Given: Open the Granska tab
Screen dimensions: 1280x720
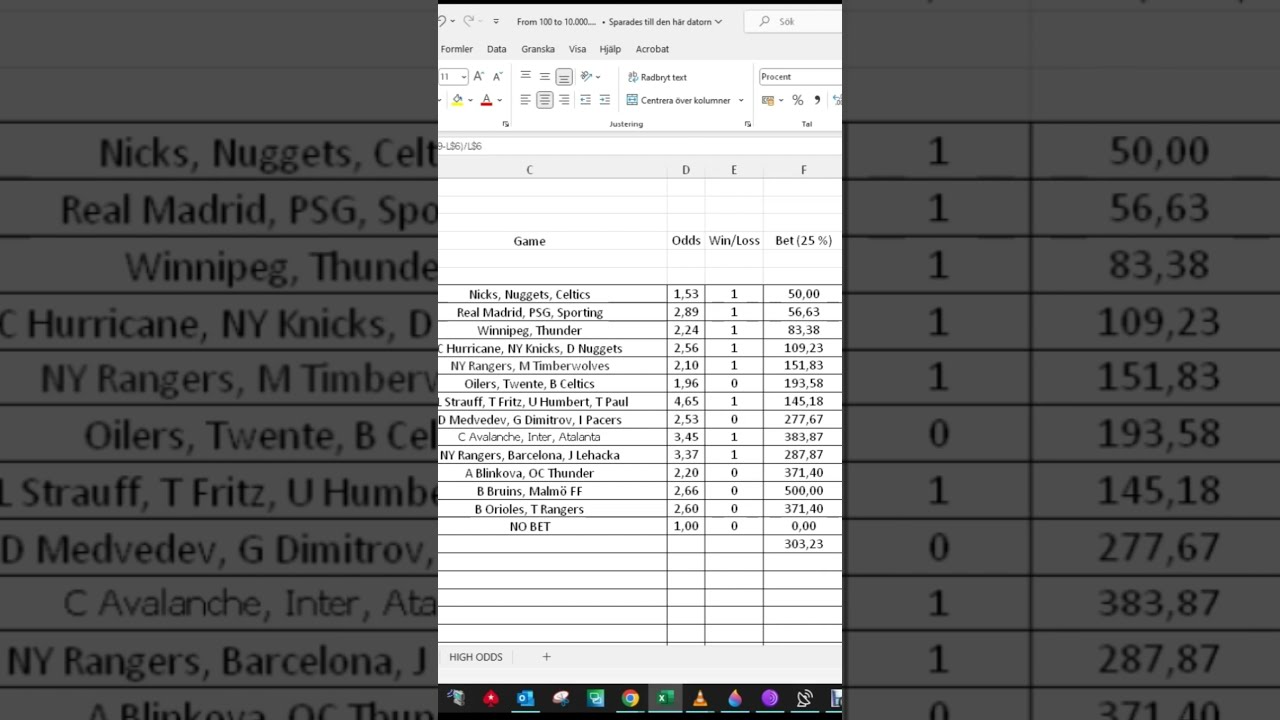Looking at the screenshot, I should pyautogui.click(x=538, y=49).
